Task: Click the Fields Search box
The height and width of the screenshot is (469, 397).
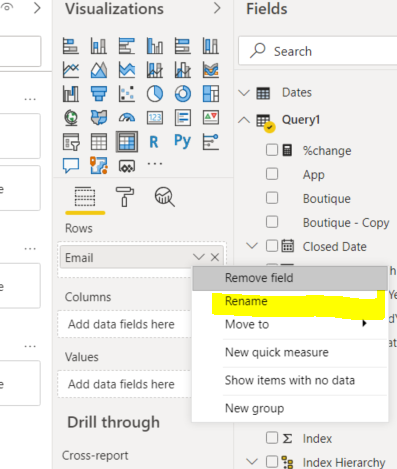Action: click(x=318, y=51)
